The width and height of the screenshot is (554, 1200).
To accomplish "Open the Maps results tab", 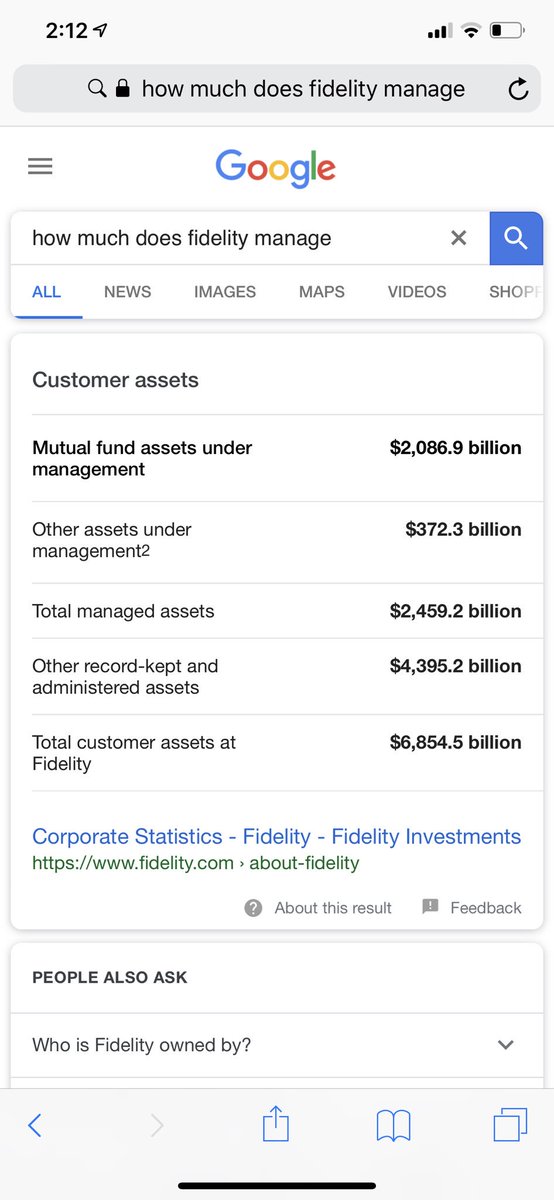I will click(322, 292).
